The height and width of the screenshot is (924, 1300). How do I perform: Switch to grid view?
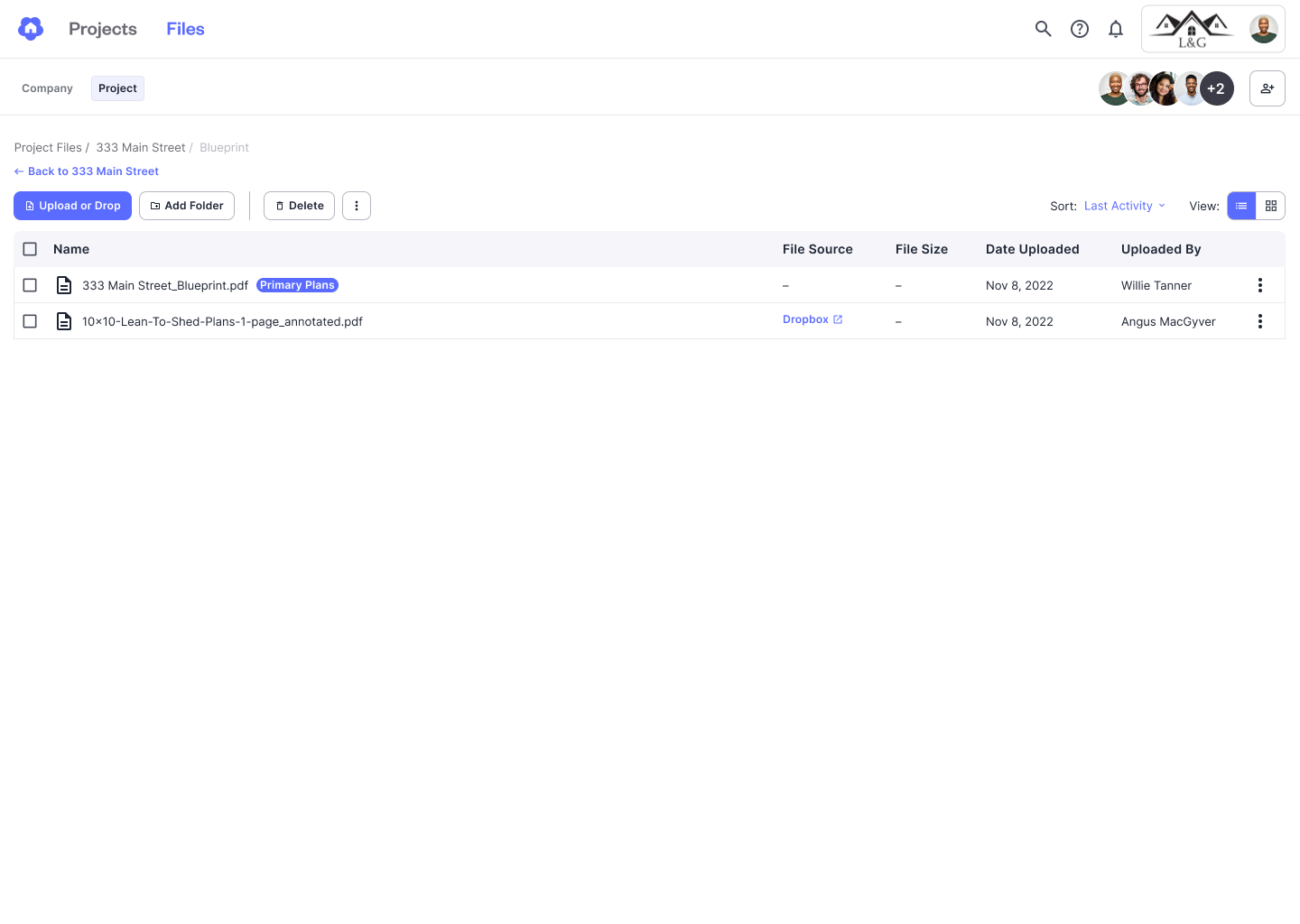pos(1270,206)
